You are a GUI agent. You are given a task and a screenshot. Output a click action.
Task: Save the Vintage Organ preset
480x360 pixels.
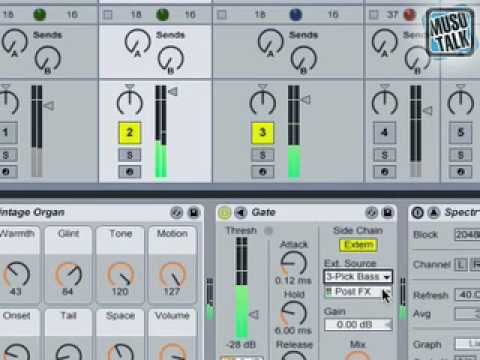pos(194,212)
